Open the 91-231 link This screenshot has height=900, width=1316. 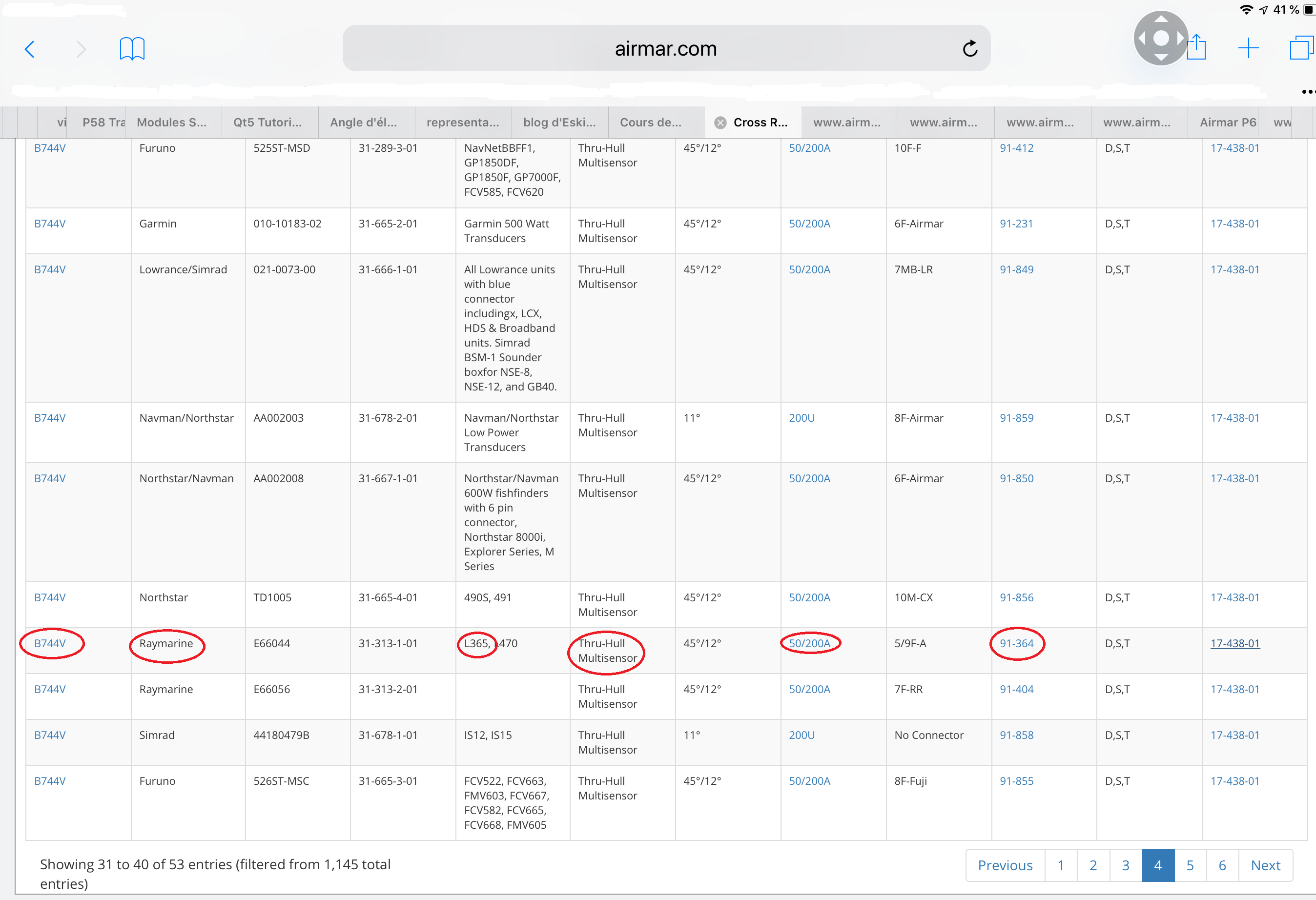[1016, 224]
